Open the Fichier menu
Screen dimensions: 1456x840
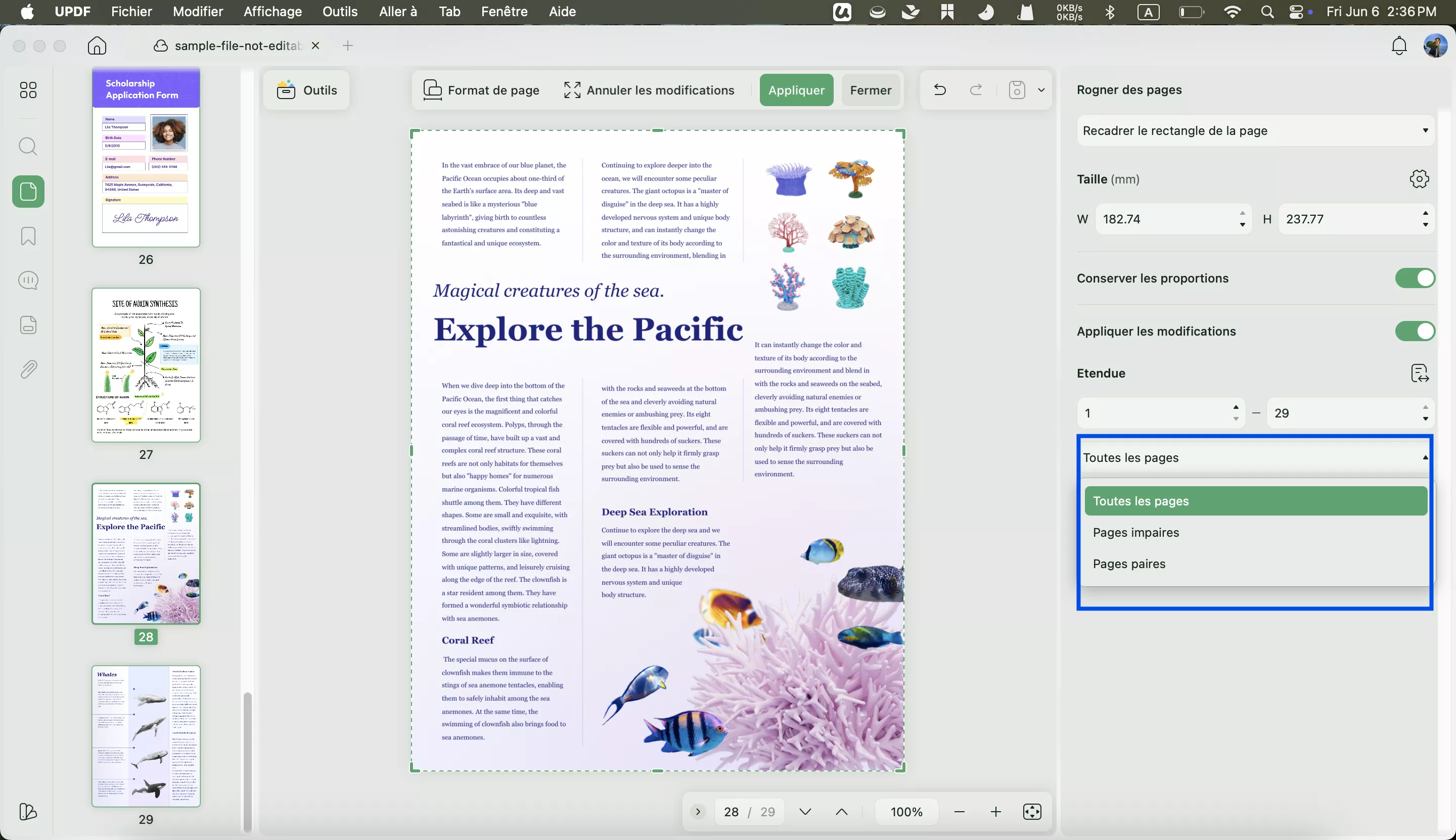(131, 12)
